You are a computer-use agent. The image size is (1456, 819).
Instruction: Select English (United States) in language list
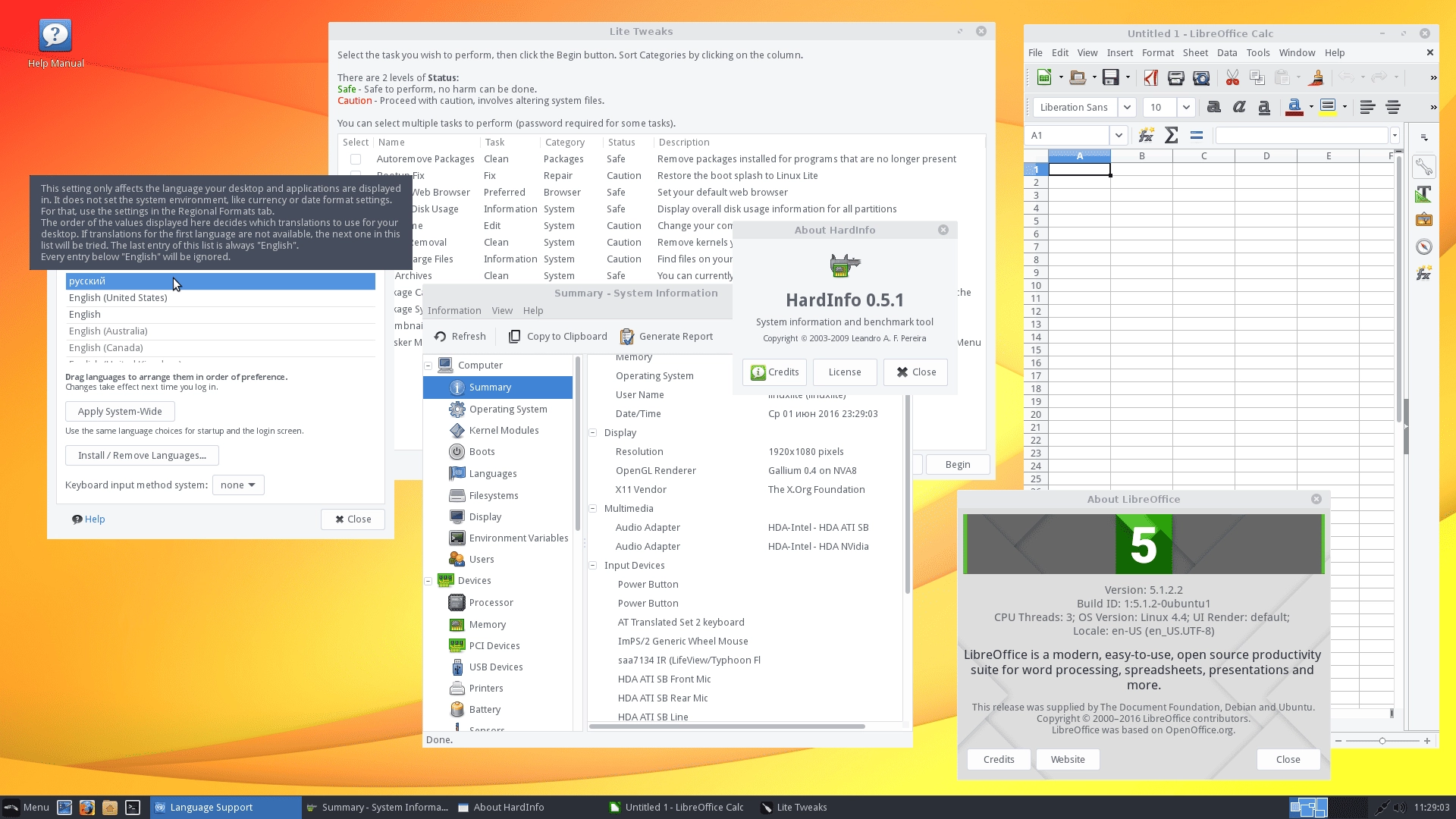click(220, 298)
